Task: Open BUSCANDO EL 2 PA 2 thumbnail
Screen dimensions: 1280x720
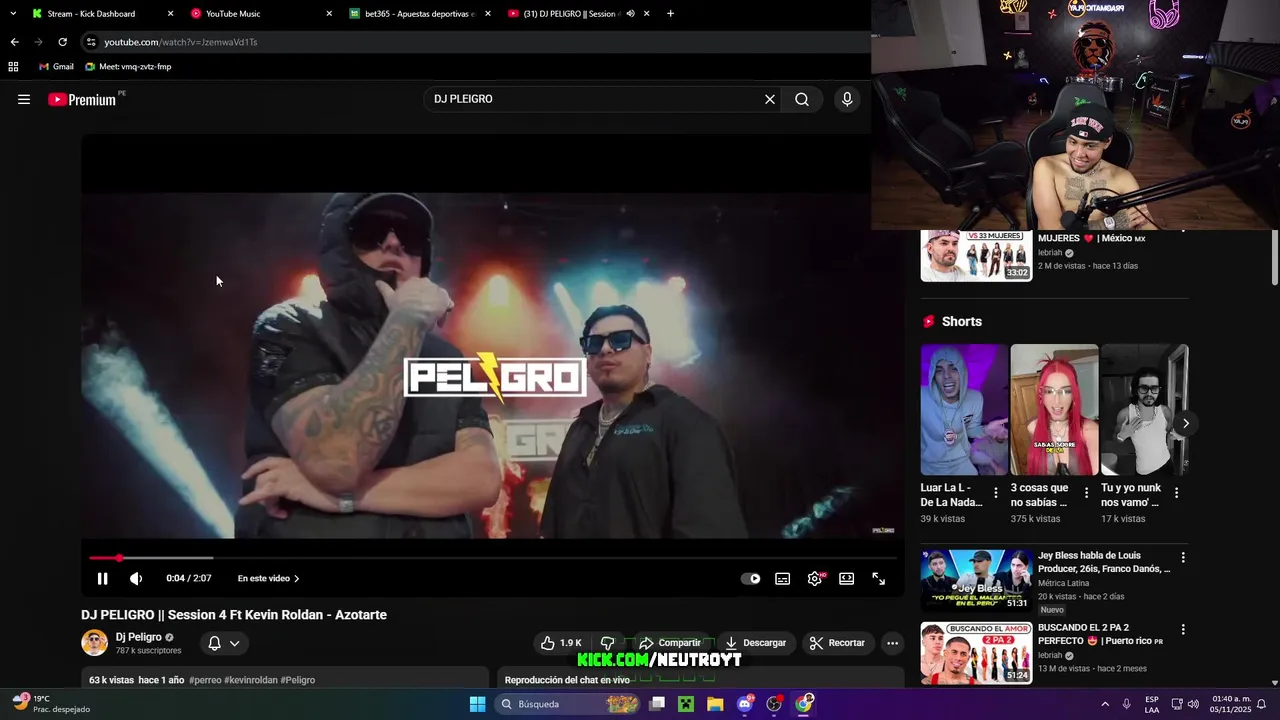Action: click(976, 653)
